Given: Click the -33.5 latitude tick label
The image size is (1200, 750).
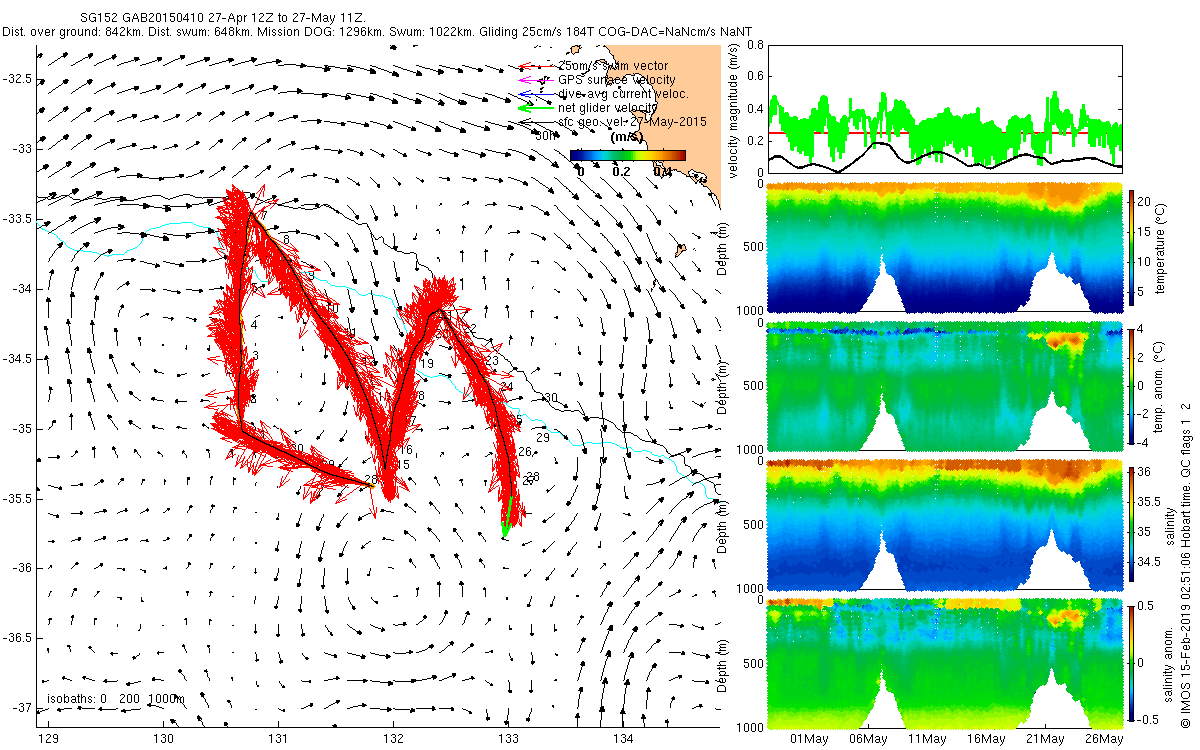Looking at the screenshot, I should pos(18,218).
